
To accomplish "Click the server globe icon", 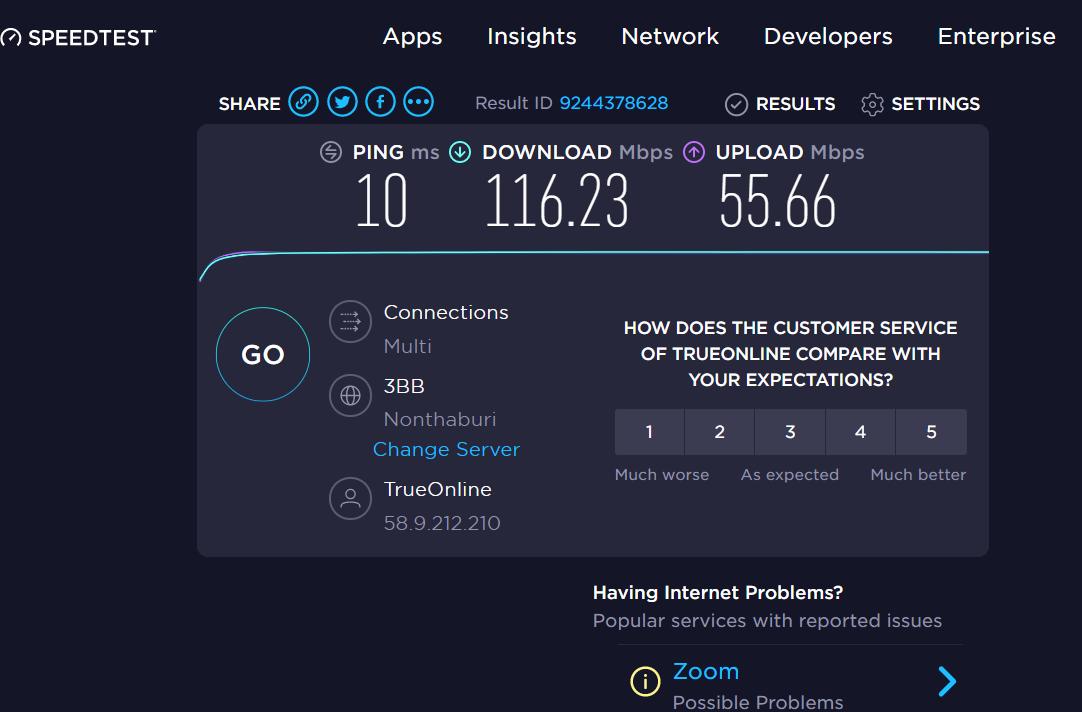I will (x=351, y=395).
